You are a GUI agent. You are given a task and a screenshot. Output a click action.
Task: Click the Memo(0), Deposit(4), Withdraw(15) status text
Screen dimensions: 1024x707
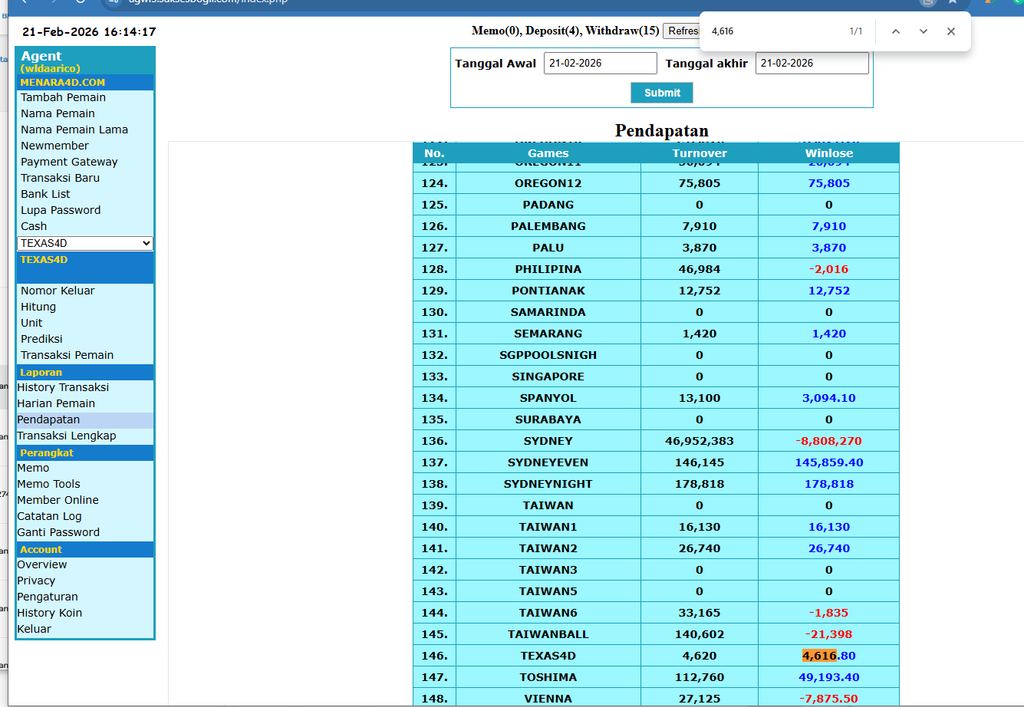[565, 31]
